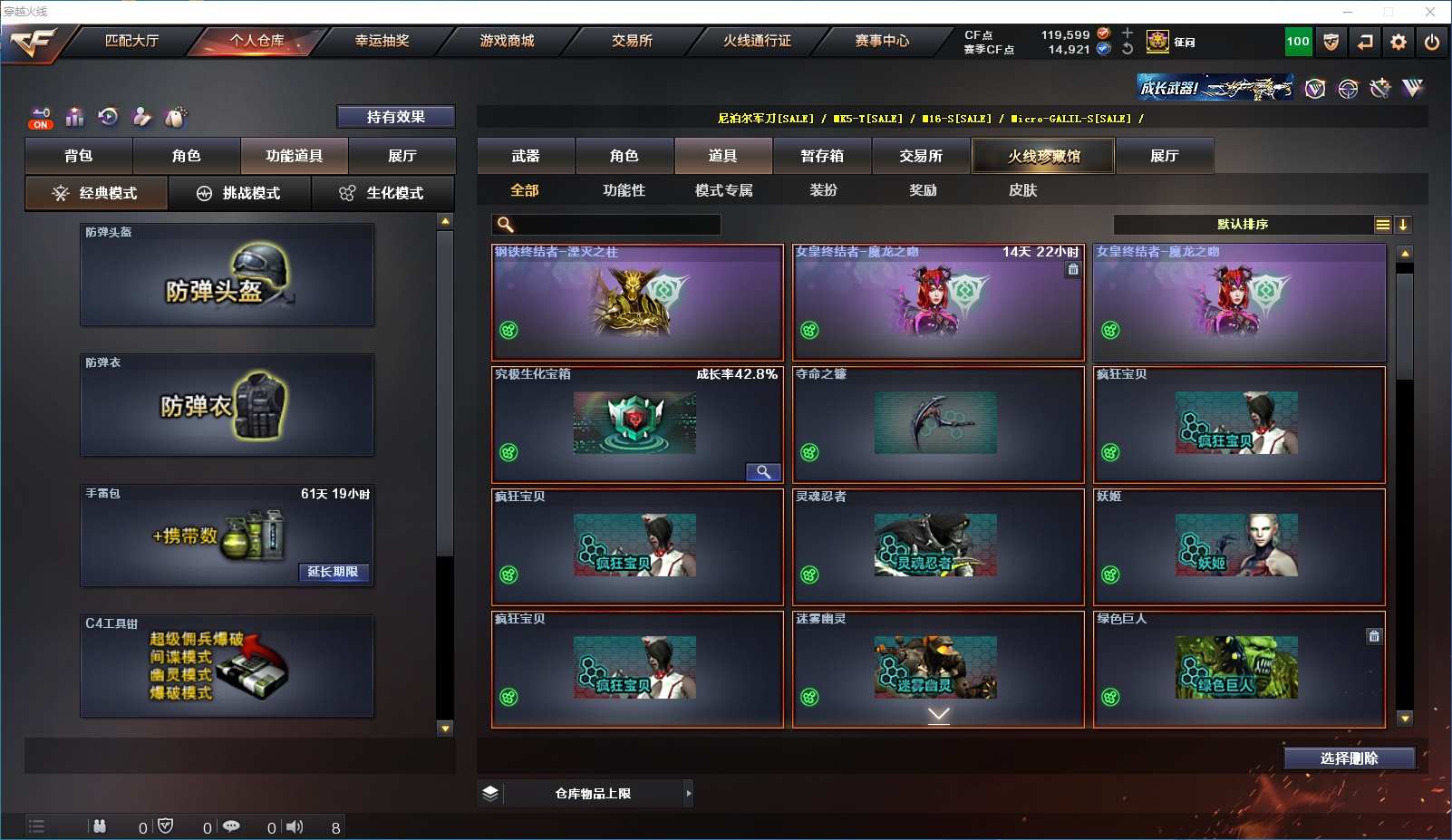Select the 生化模式 tab

382,193
